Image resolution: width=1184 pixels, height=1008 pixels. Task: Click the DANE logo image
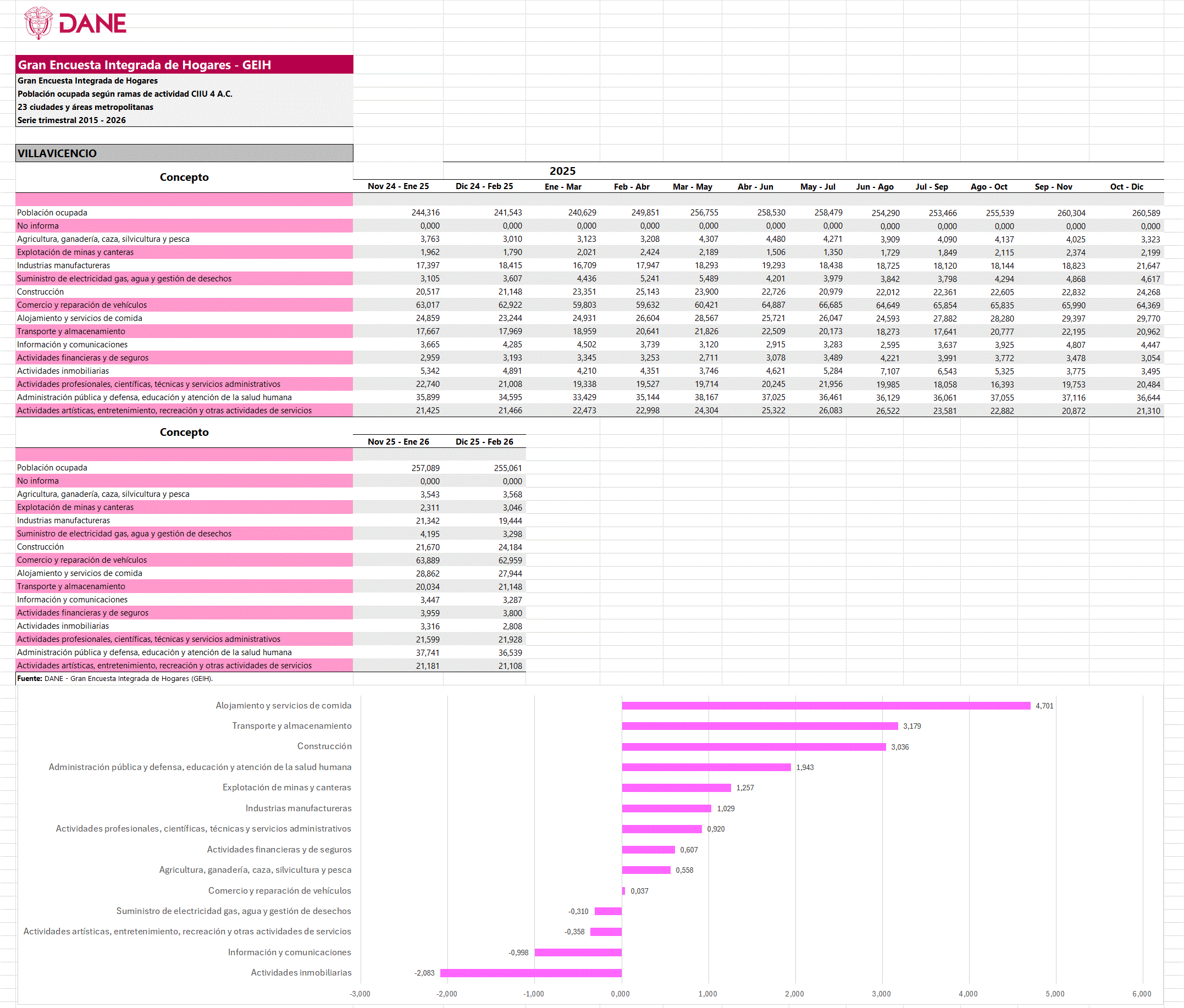click(75, 23)
